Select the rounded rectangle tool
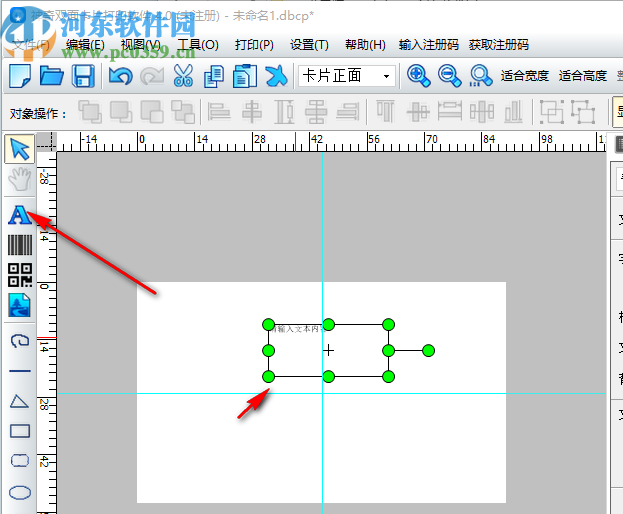This screenshot has height=514, width=623. pos(20,461)
